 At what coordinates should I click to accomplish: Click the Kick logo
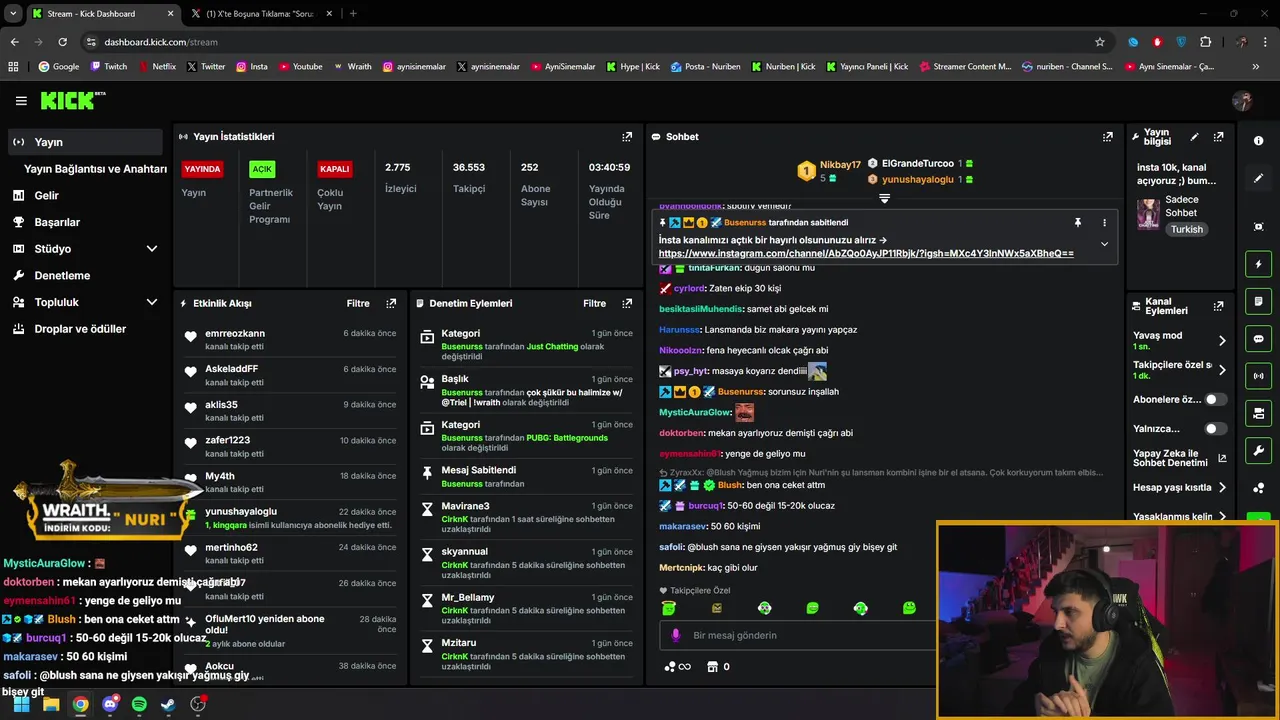[x=72, y=100]
